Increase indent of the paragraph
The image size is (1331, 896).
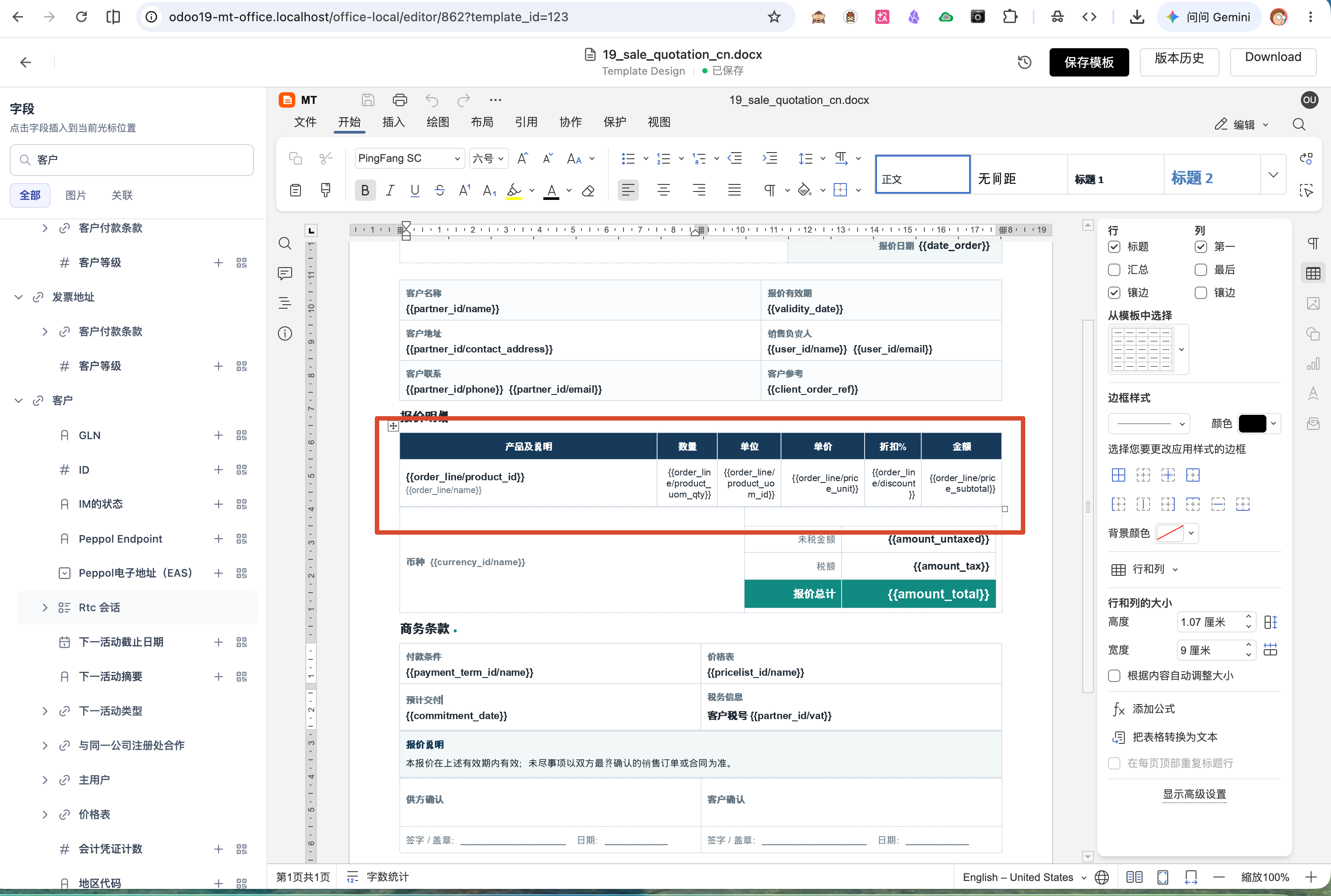coord(769,158)
